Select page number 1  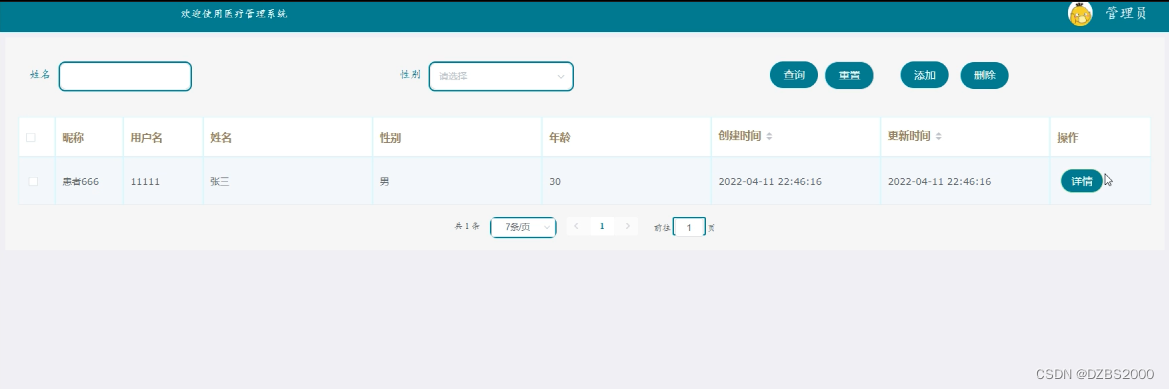[602, 226]
